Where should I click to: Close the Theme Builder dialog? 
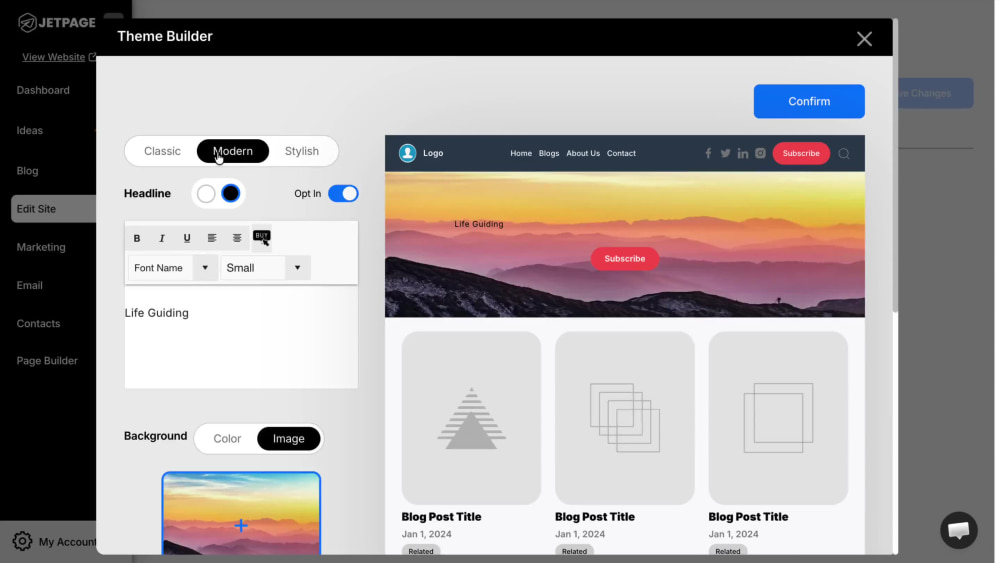pos(864,39)
